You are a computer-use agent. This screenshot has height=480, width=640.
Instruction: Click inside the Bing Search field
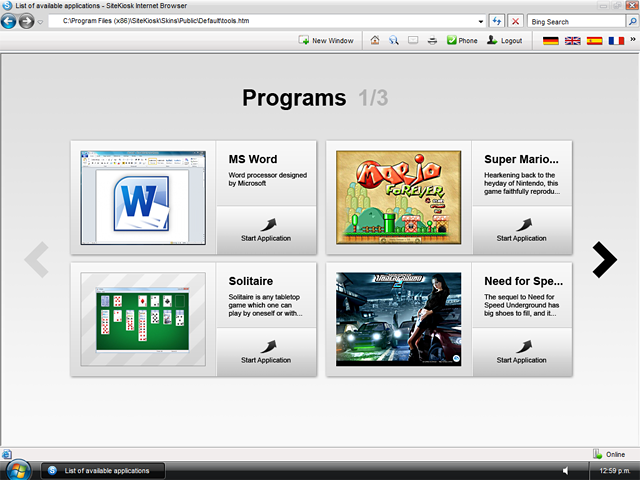click(x=573, y=20)
